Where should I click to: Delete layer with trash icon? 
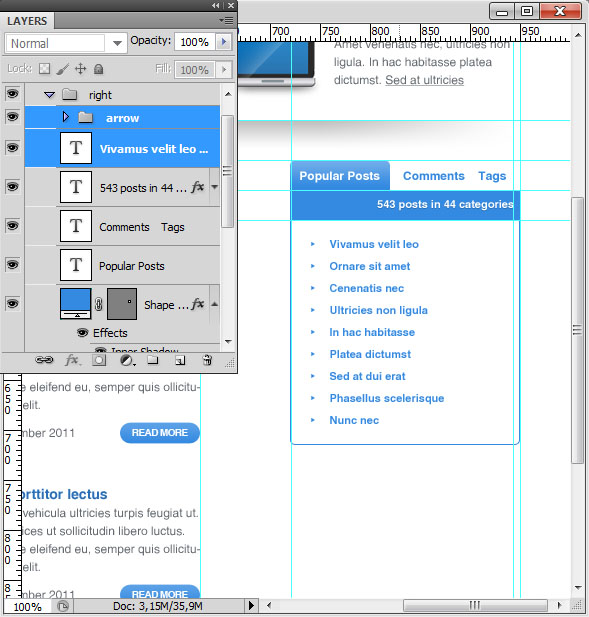[207, 360]
